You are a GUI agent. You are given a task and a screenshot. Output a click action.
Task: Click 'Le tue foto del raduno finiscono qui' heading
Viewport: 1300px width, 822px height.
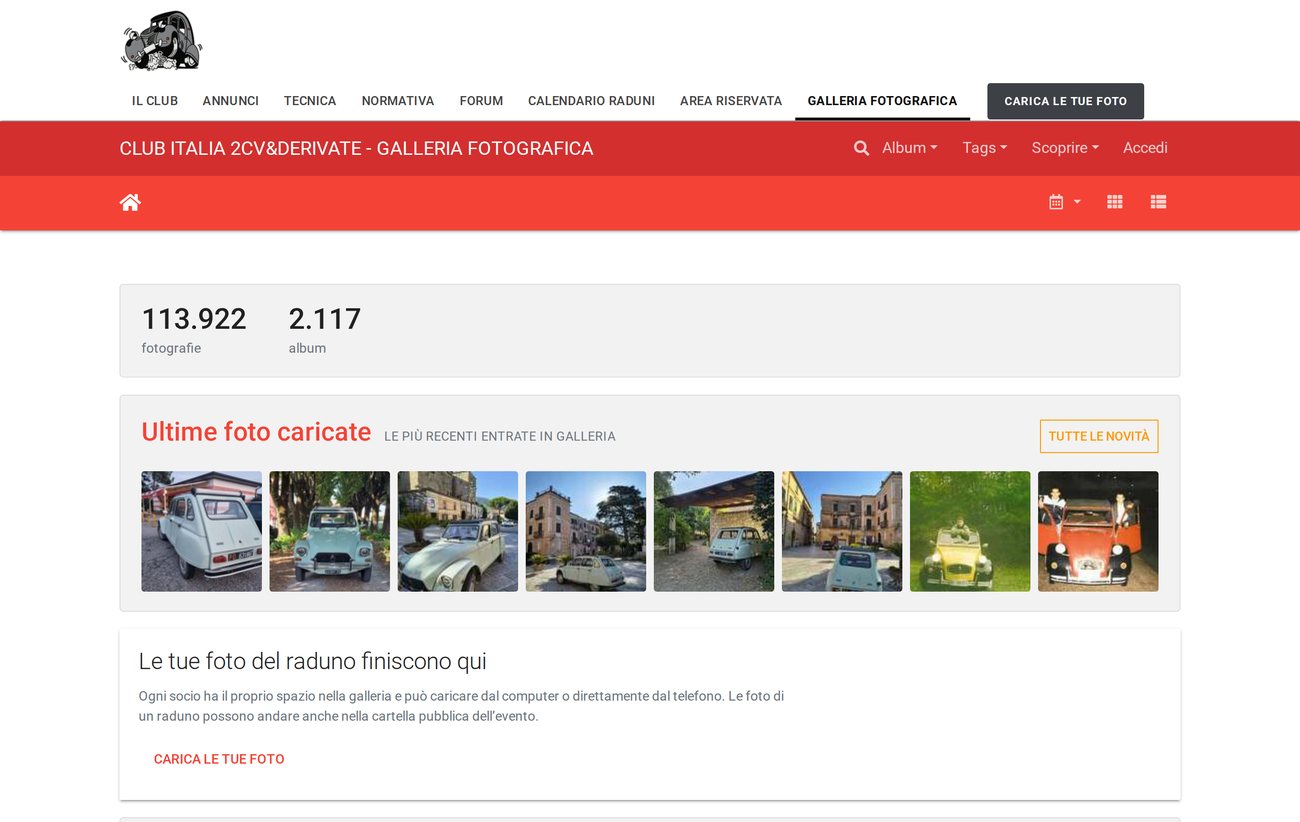[x=313, y=661]
